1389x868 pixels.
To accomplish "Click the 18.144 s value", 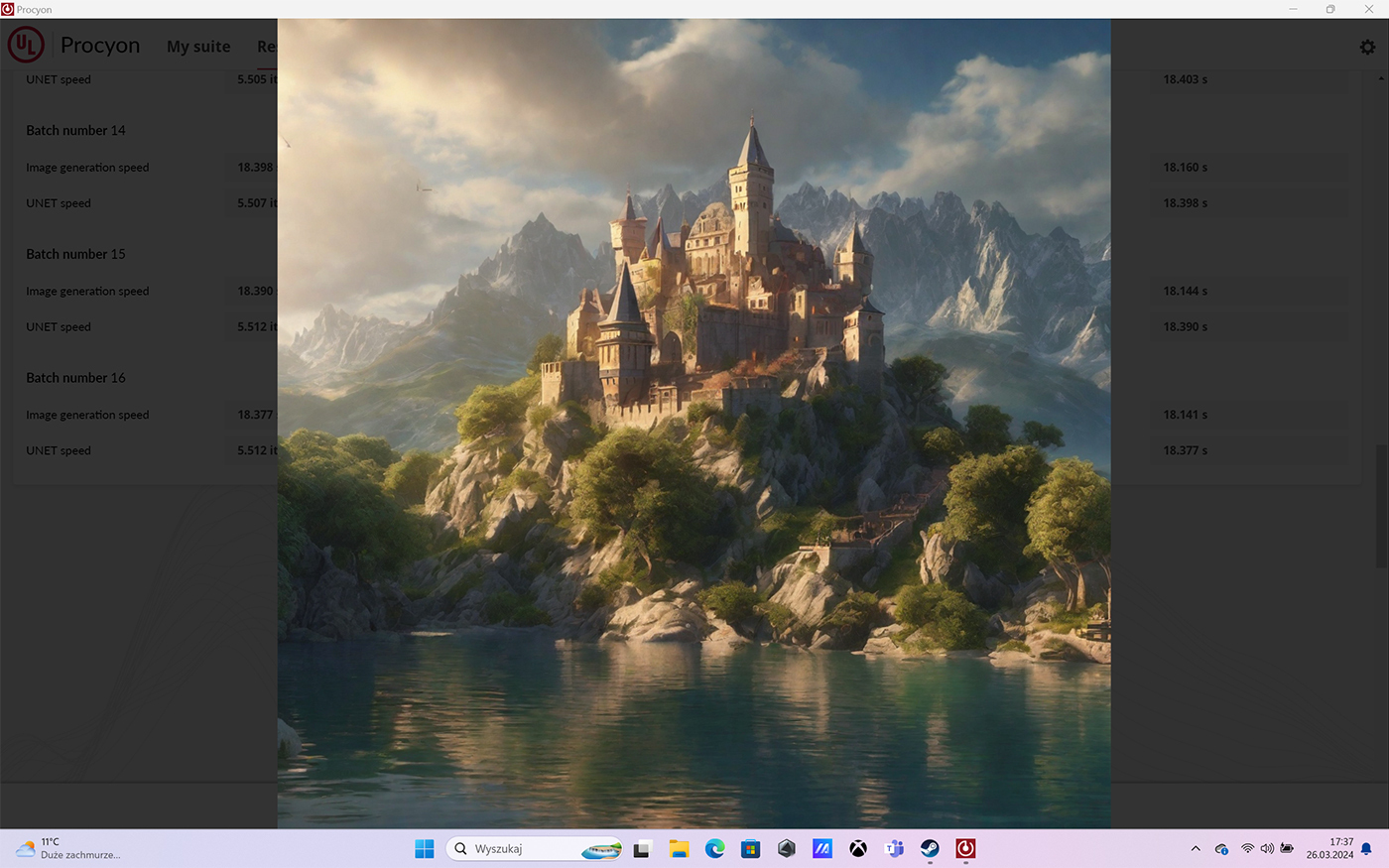I will point(1186,292).
